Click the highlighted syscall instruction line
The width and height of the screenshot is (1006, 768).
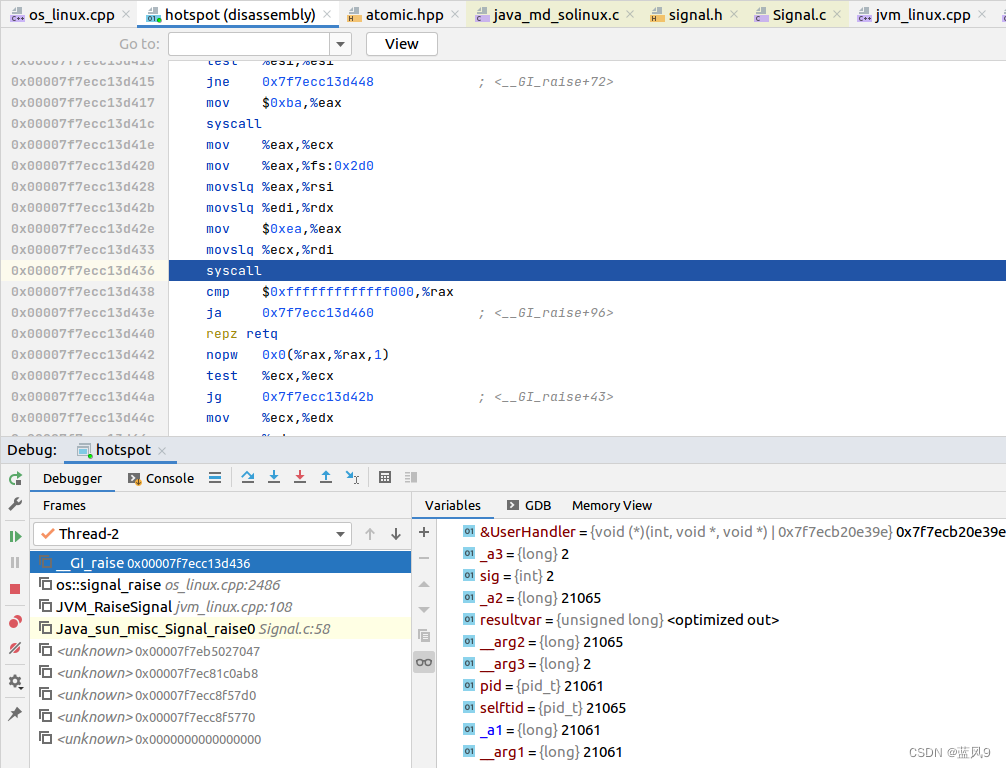[x=587, y=271]
